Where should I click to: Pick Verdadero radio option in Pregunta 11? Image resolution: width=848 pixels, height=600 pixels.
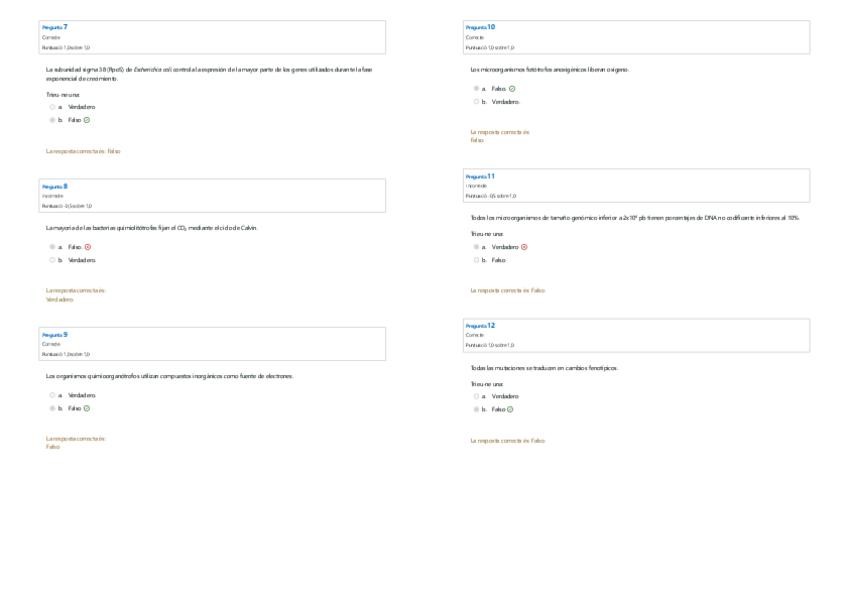476,246
